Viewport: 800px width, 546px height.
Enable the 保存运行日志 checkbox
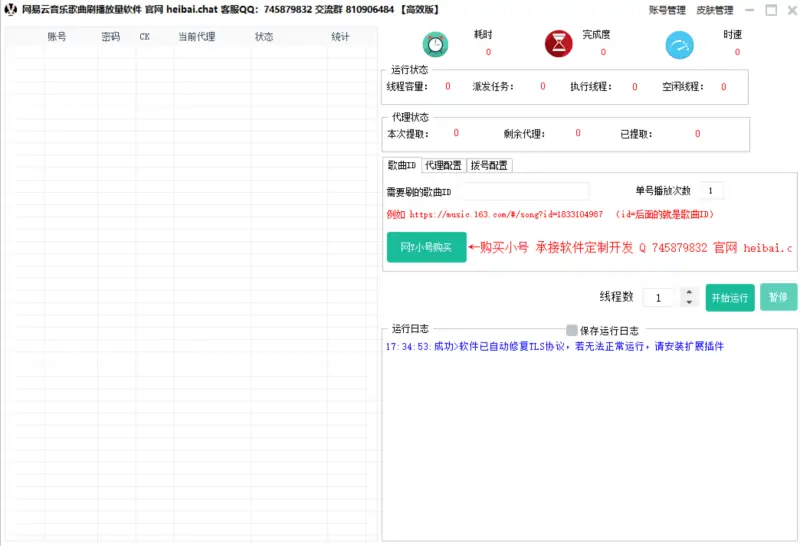pos(572,330)
